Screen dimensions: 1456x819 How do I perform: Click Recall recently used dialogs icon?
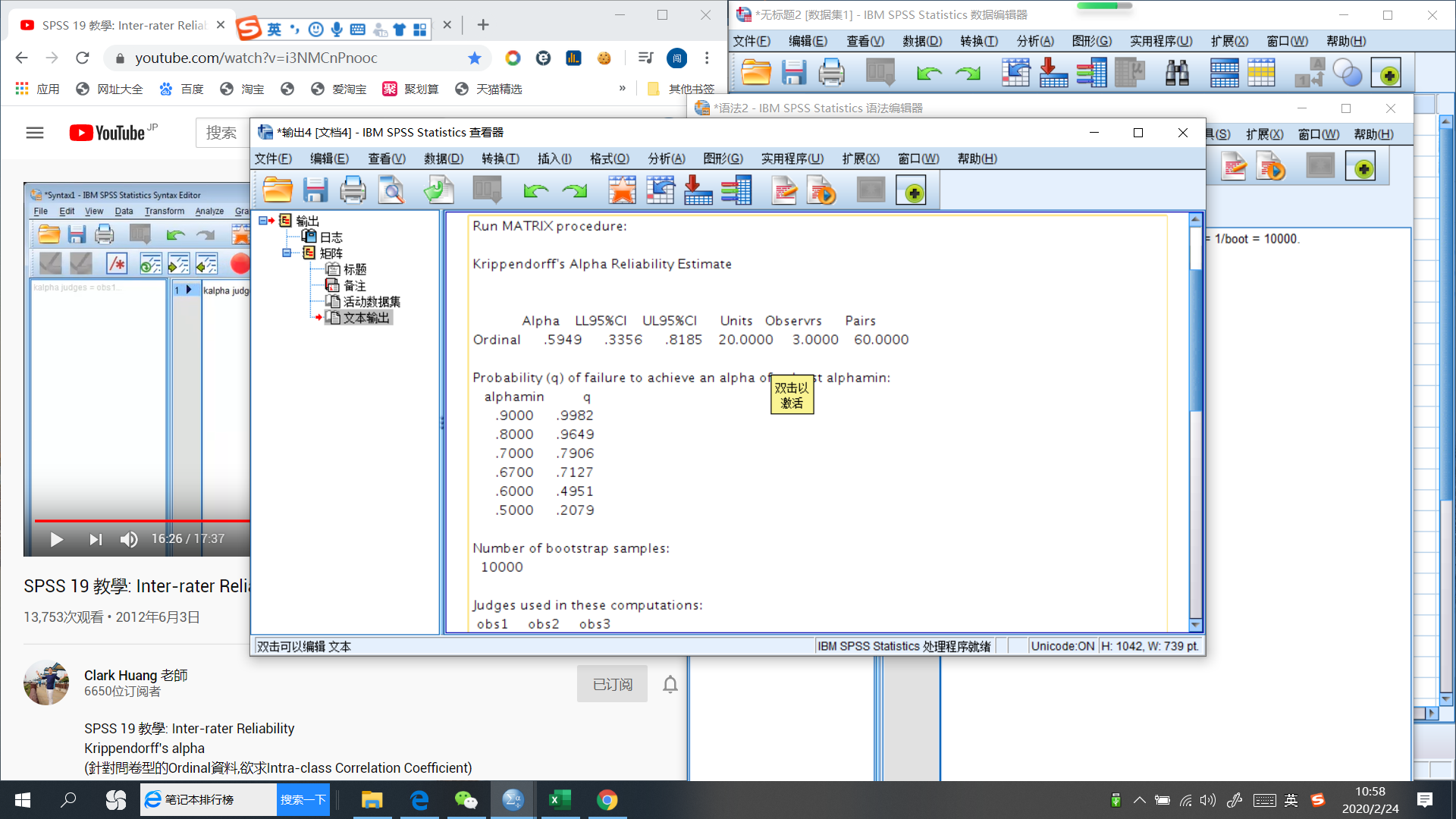click(x=487, y=190)
